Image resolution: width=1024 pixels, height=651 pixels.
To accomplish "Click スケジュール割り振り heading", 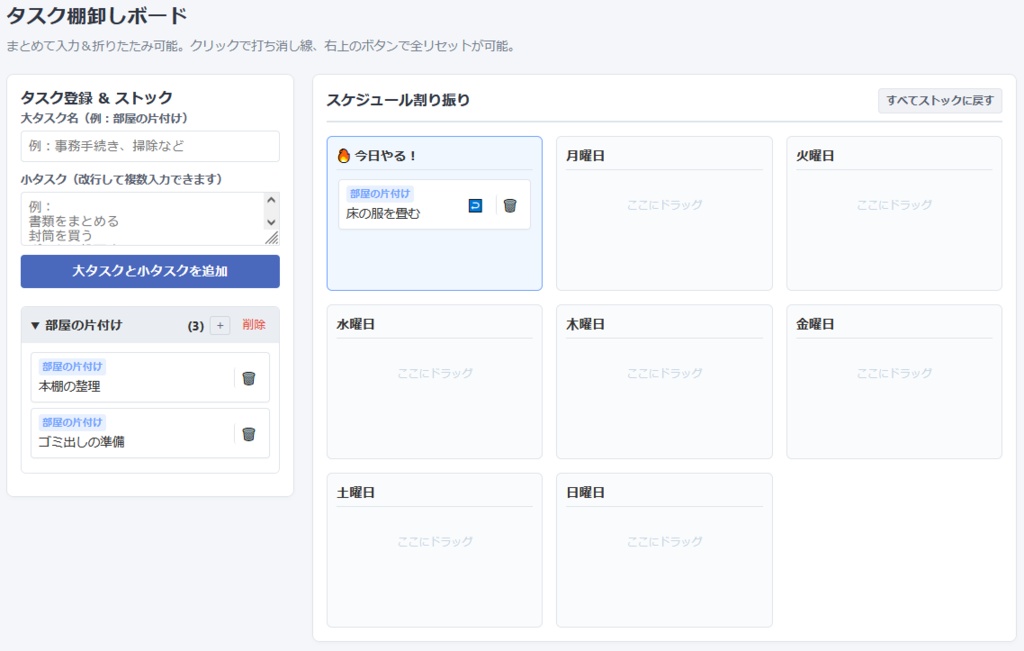I will point(398,100).
